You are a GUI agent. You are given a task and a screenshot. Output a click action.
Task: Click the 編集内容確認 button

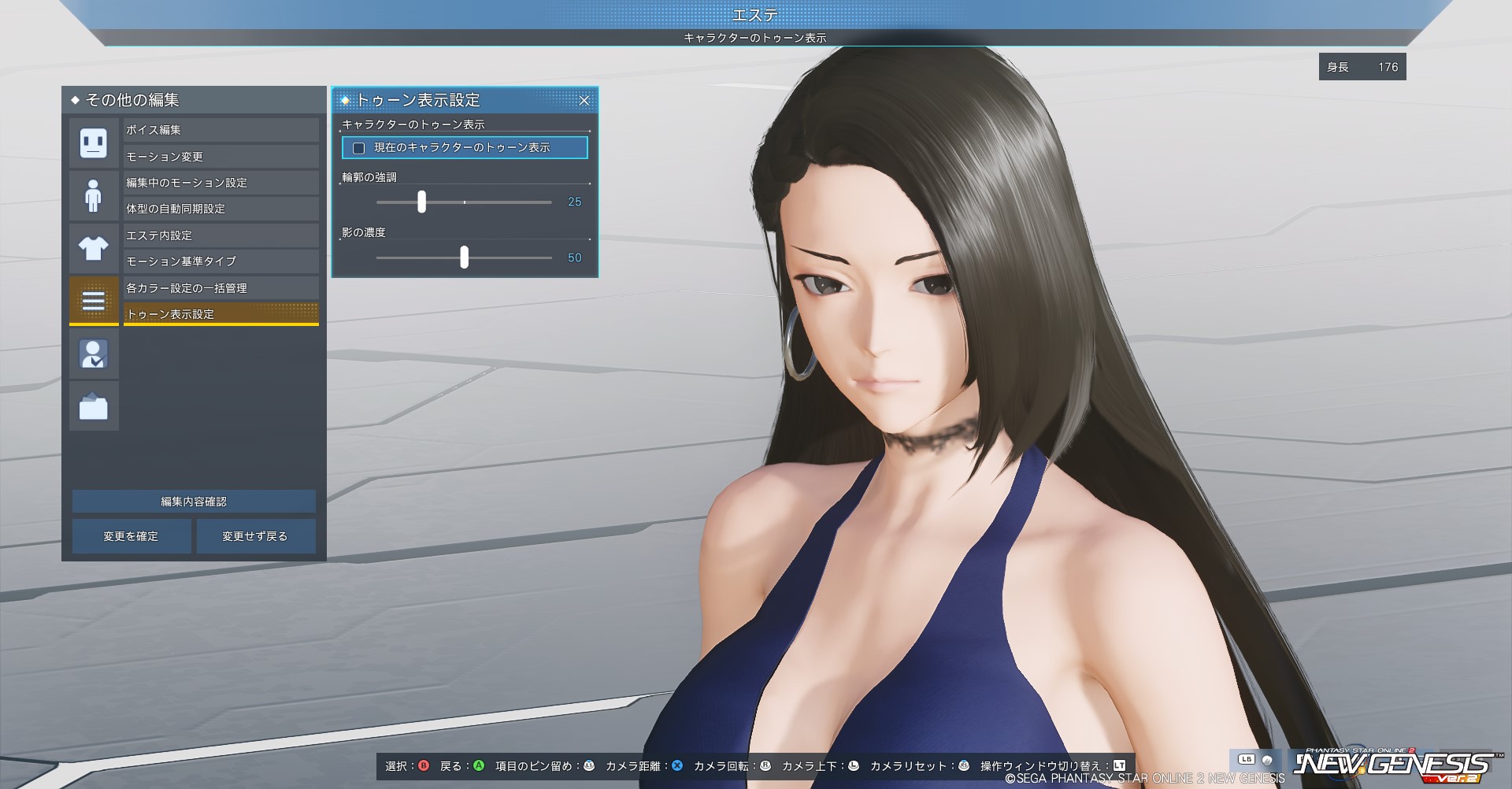[x=194, y=502]
